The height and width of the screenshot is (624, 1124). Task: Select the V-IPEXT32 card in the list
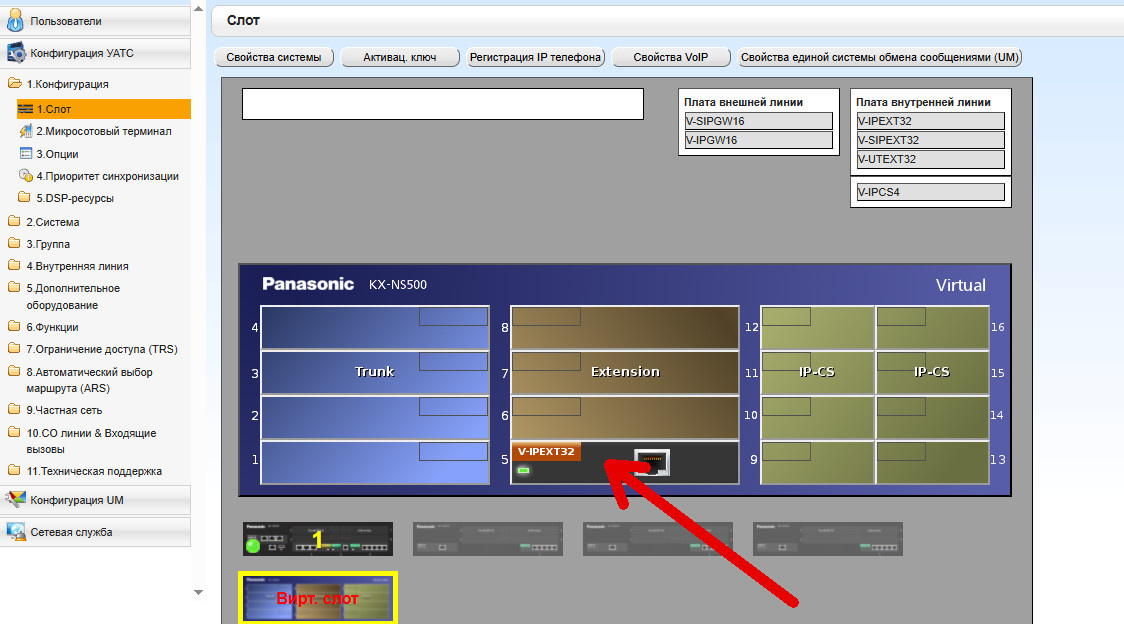[930, 121]
